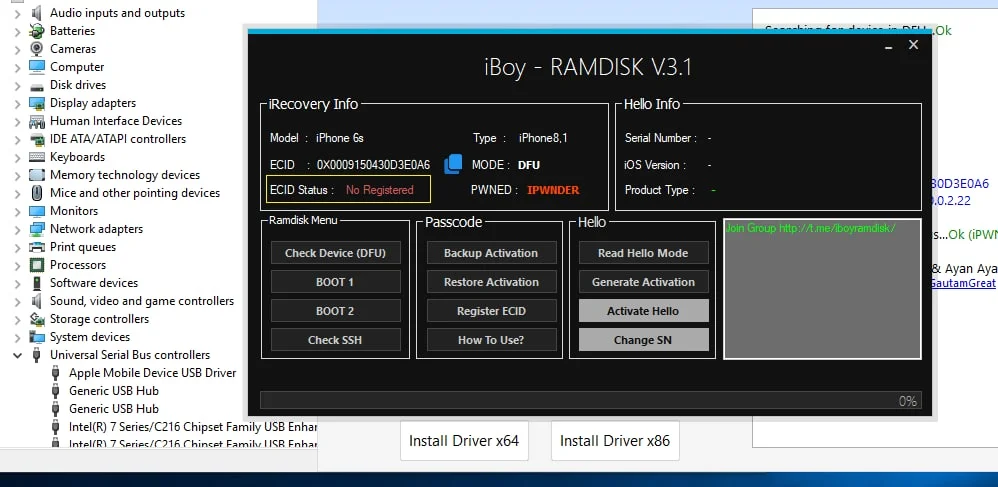Click the Computer monitor icon in Device Manager

point(37,67)
